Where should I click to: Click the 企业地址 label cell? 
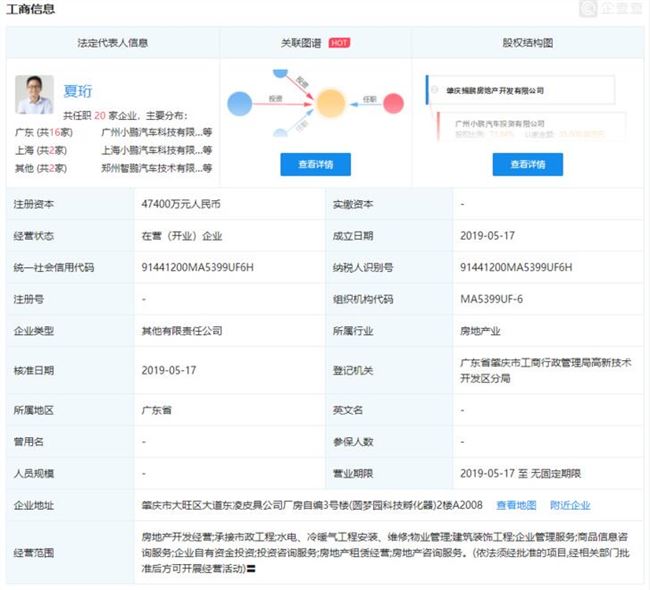pyautogui.click(x=70, y=505)
